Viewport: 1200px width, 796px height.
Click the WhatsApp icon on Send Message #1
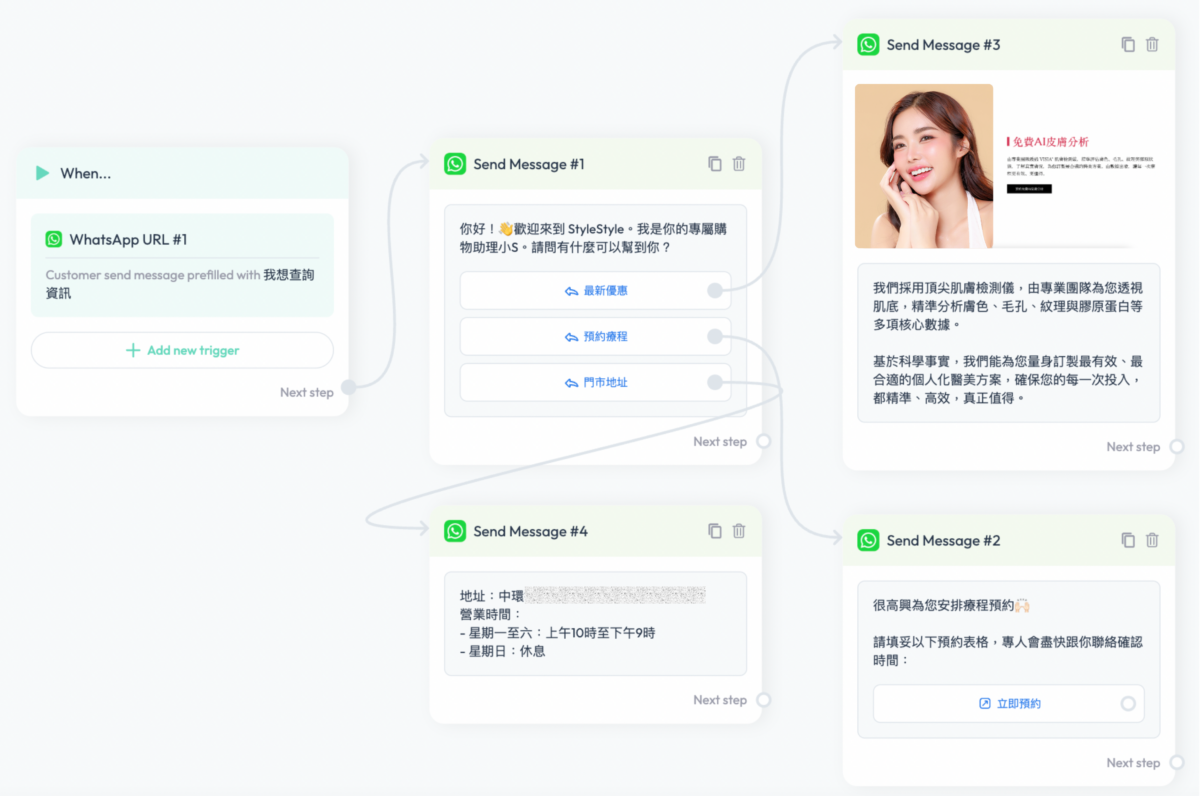[x=456, y=164]
